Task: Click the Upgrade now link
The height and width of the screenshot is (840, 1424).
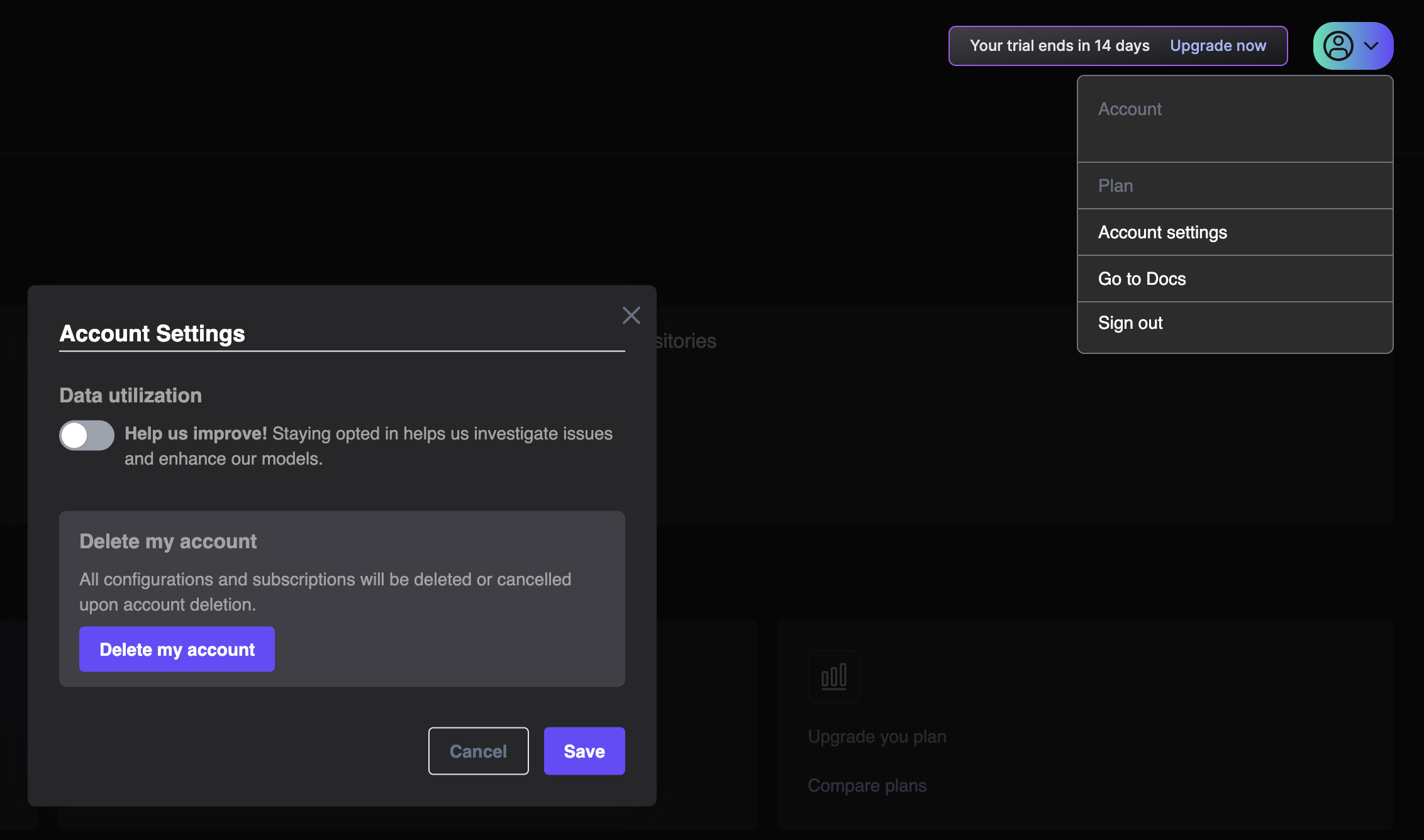Action: point(1218,46)
